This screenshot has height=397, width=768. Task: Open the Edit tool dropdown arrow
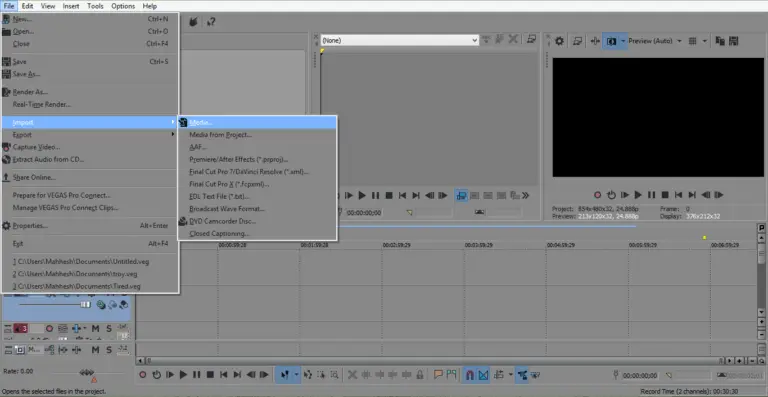tap(296, 375)
